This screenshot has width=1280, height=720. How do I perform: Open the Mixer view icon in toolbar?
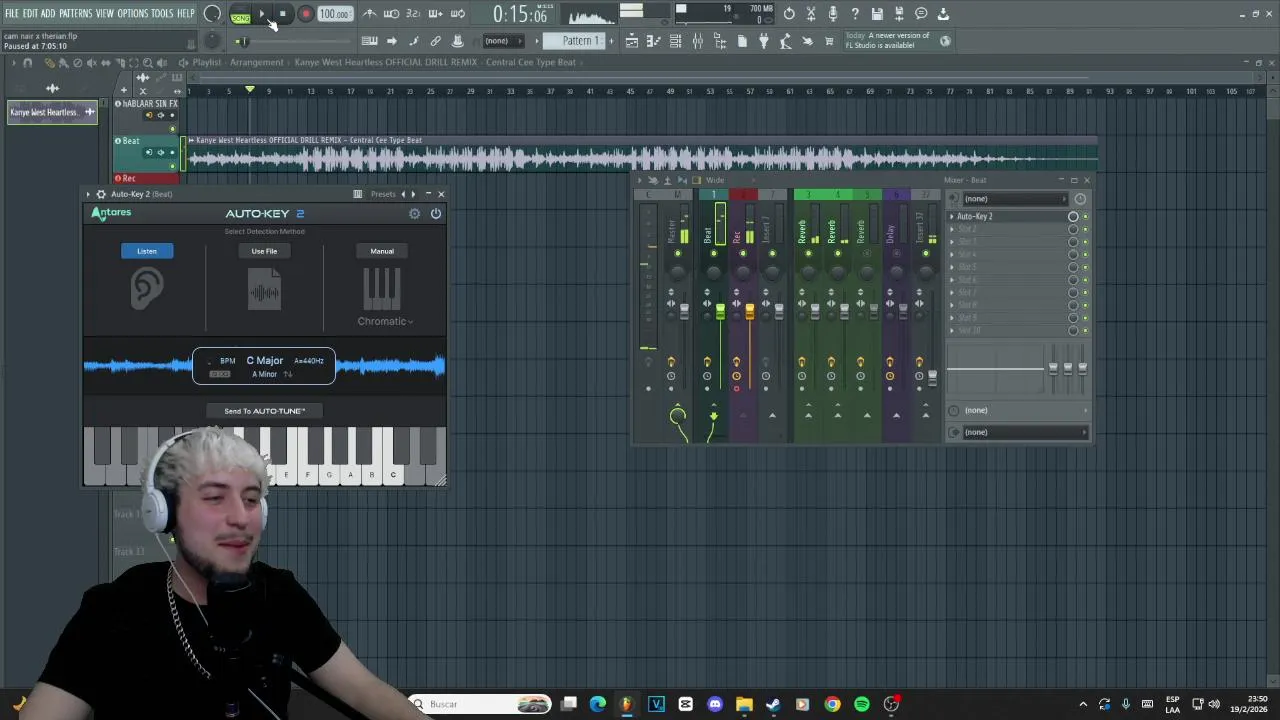coord(698,41)
